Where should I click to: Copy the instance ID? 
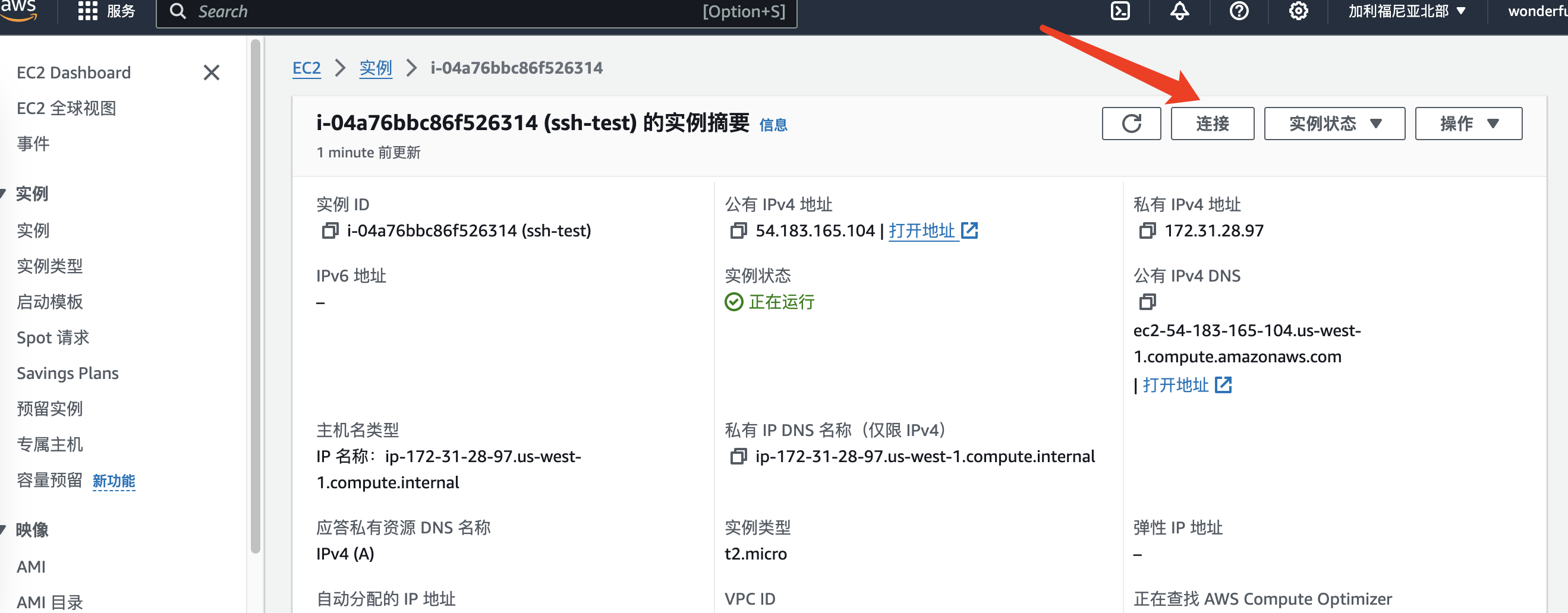(x=330, y=230)
